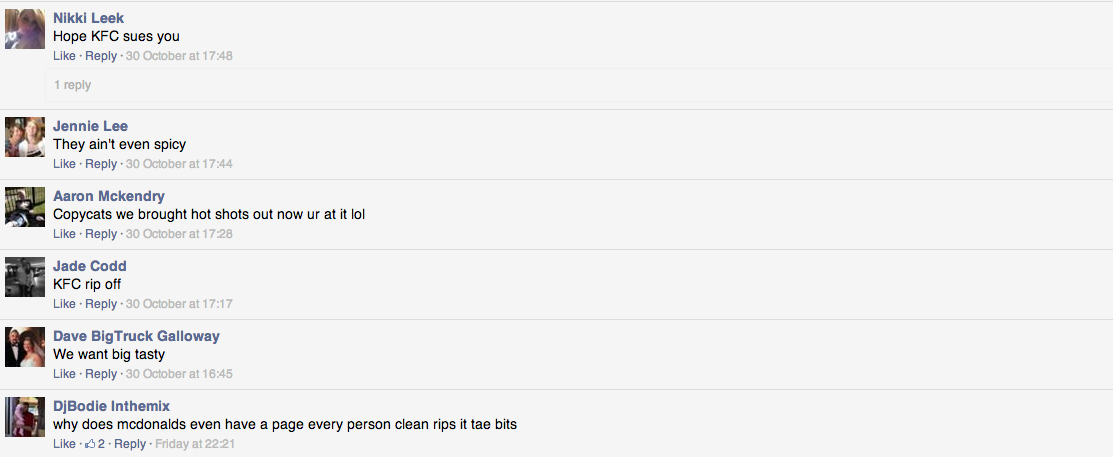Open the Friday at 22:21 timestamp
The image size is (1113, 457).
pos(194,444)
